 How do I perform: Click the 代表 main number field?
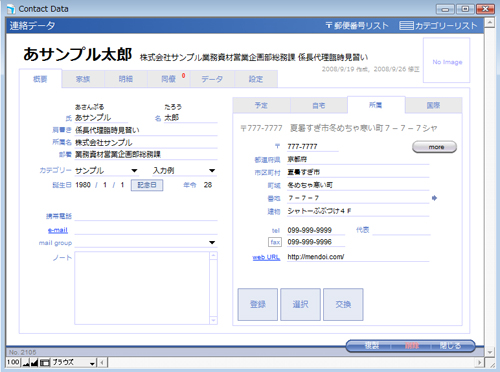coord(401,230)
